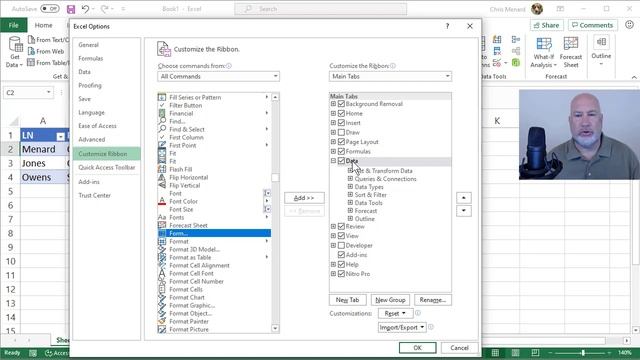Select the Formulas options category
The width and height of the screenshot is (640, 360).
click(91, 58)
